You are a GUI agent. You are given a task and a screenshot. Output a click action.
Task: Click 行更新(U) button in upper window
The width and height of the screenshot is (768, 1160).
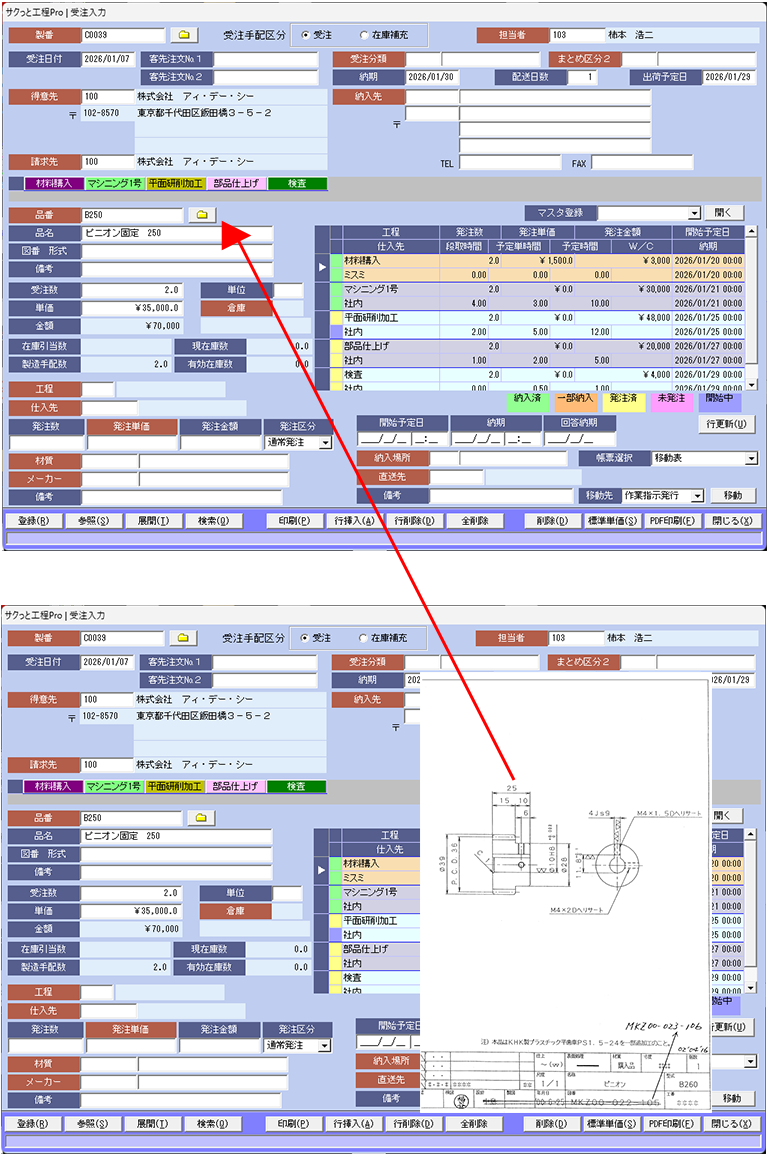(726, 423)
